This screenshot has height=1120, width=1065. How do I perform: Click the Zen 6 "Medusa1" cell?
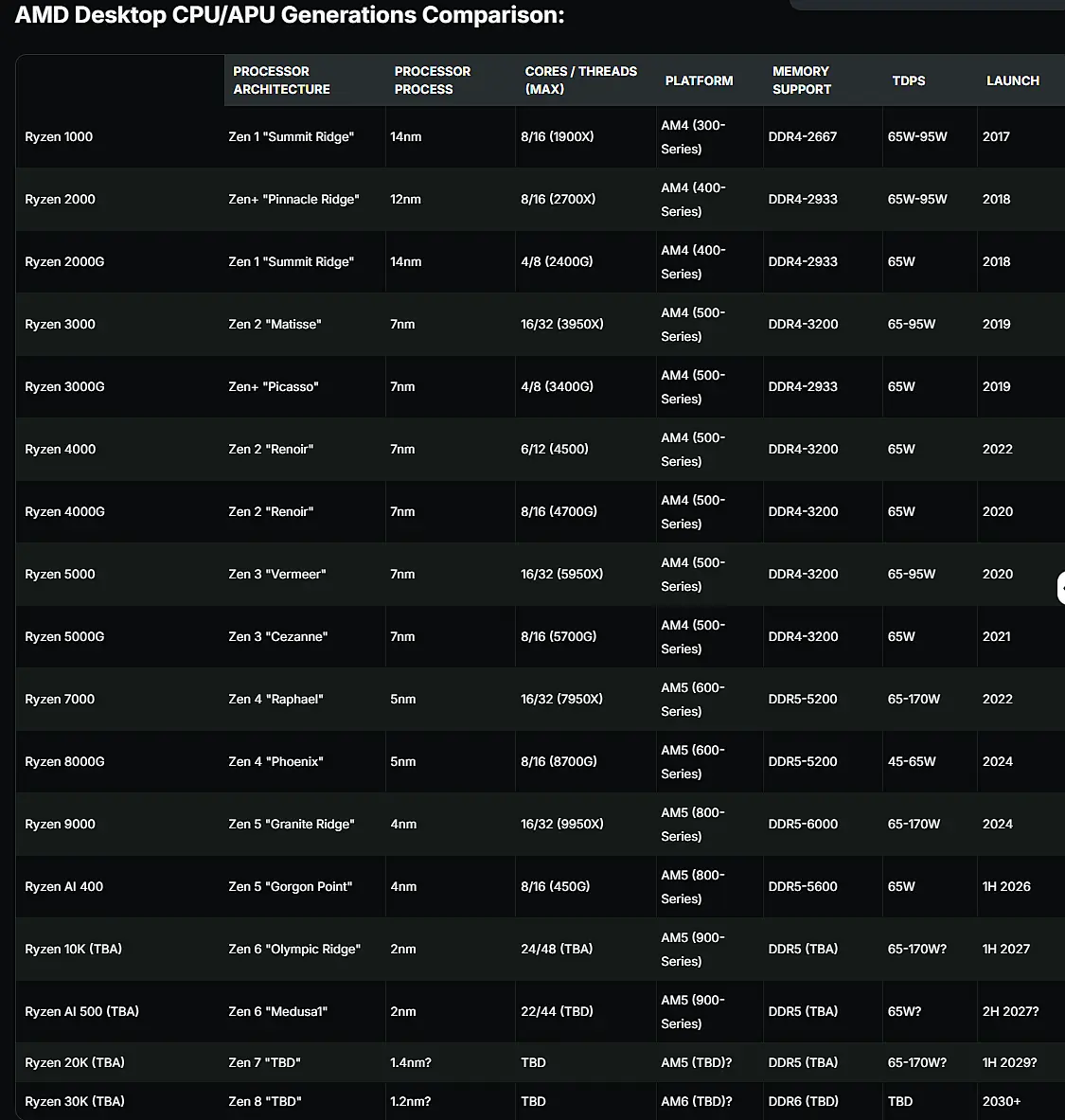click(278, 1011)
